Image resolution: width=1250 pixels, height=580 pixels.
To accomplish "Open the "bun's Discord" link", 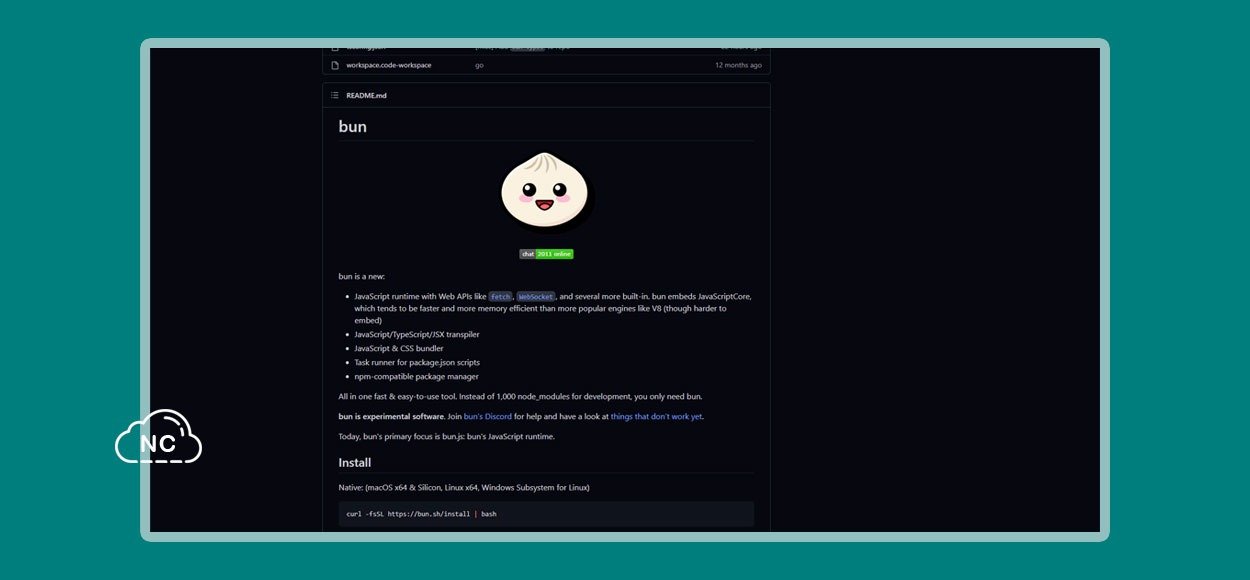I will click(x=488, y=416).
